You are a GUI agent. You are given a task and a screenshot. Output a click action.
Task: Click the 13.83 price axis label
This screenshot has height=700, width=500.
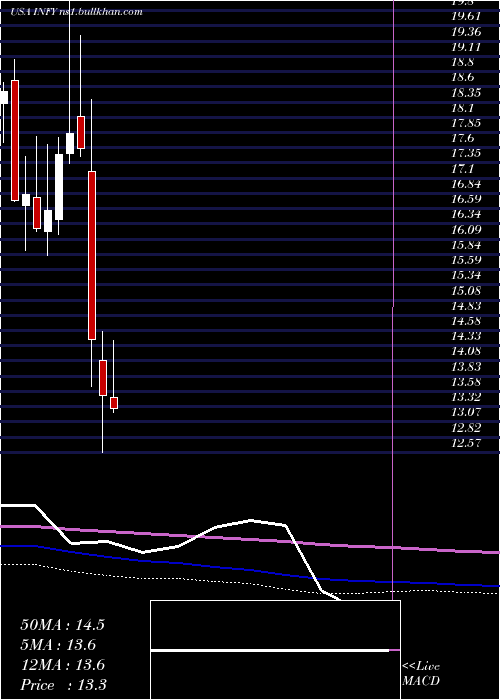466,367
